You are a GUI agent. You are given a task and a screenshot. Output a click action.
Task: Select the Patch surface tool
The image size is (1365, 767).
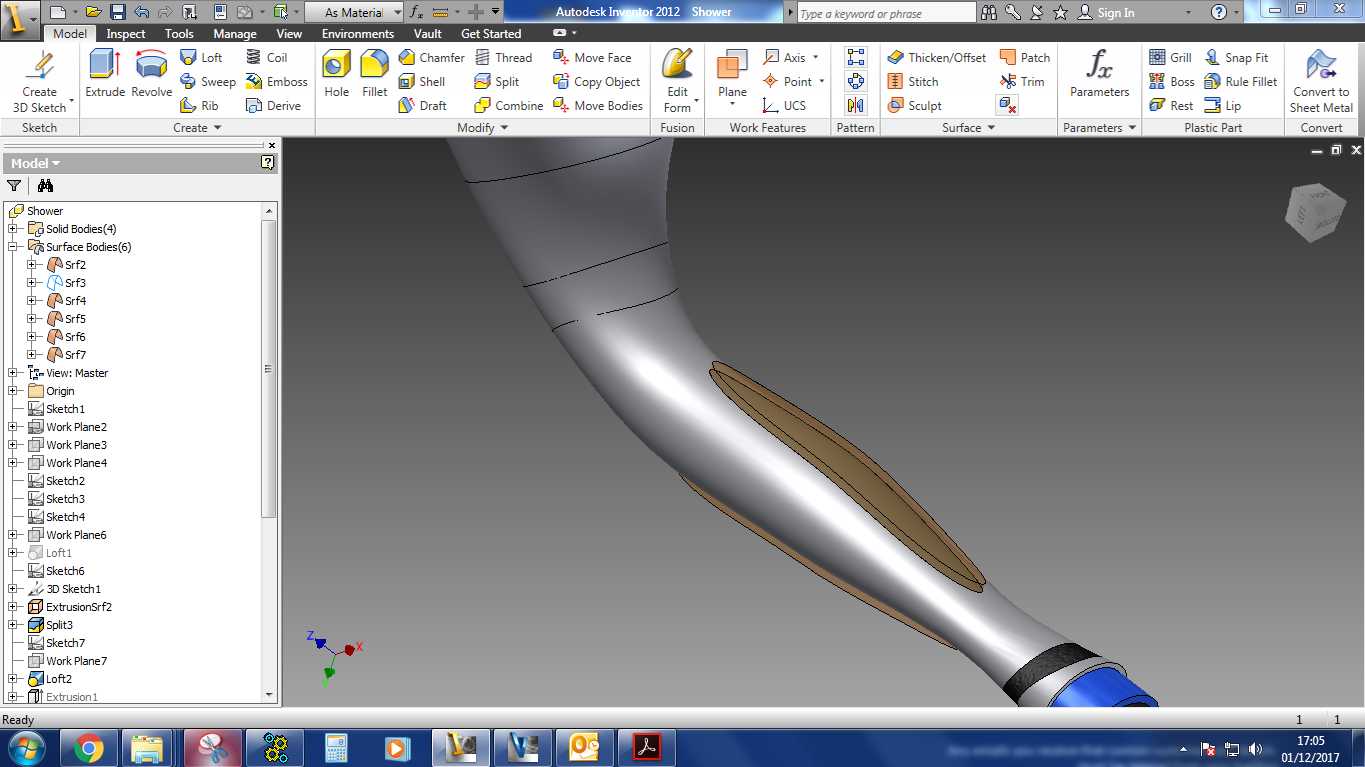click(1025, 58)
